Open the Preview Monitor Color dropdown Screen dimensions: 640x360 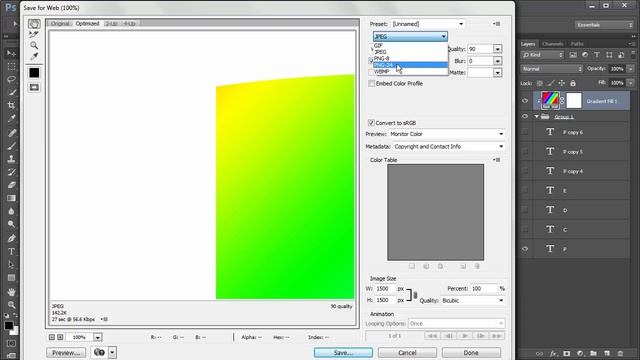(447, 134)
